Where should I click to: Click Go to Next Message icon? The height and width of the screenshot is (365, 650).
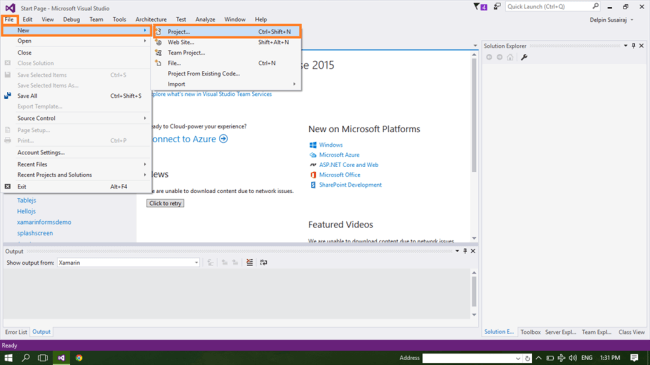[x=235, y=262]
